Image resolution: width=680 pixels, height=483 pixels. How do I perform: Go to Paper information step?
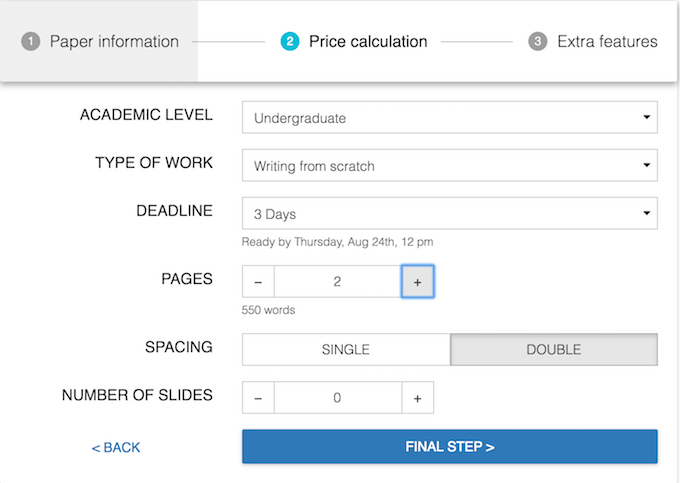point(114,42)
